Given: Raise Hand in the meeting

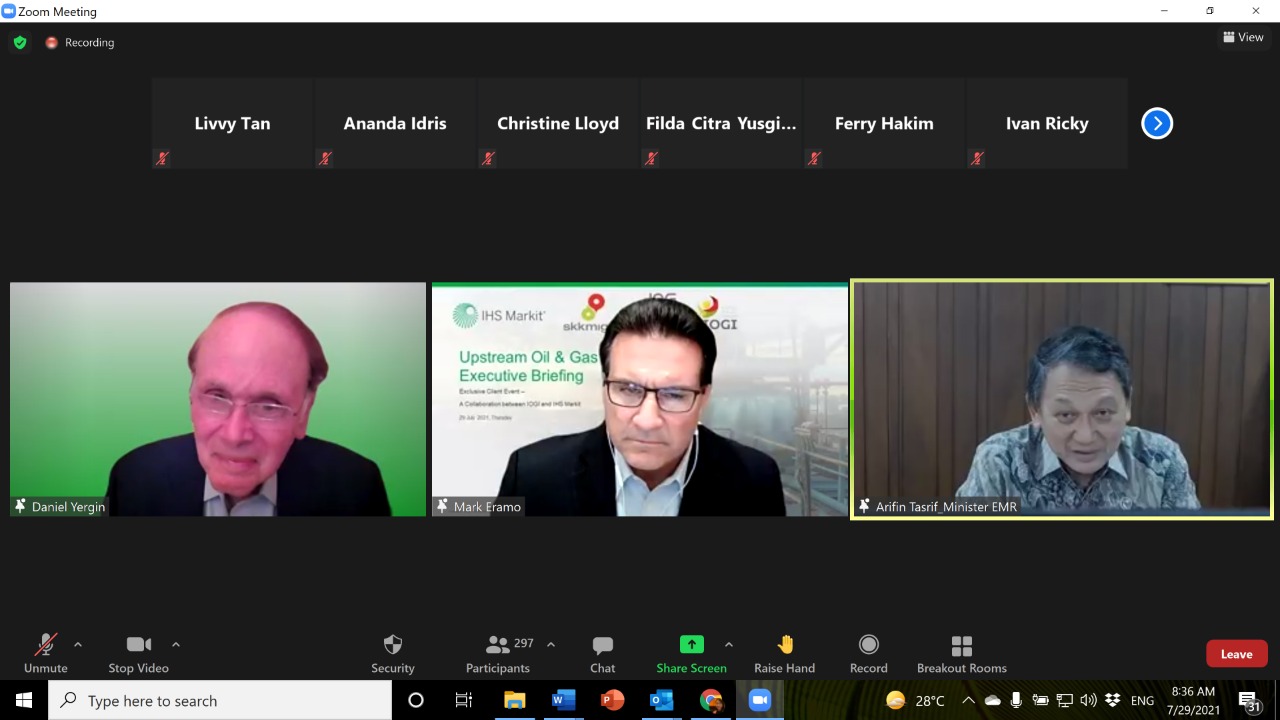Looking at the screenshot, I should point(785,654).
